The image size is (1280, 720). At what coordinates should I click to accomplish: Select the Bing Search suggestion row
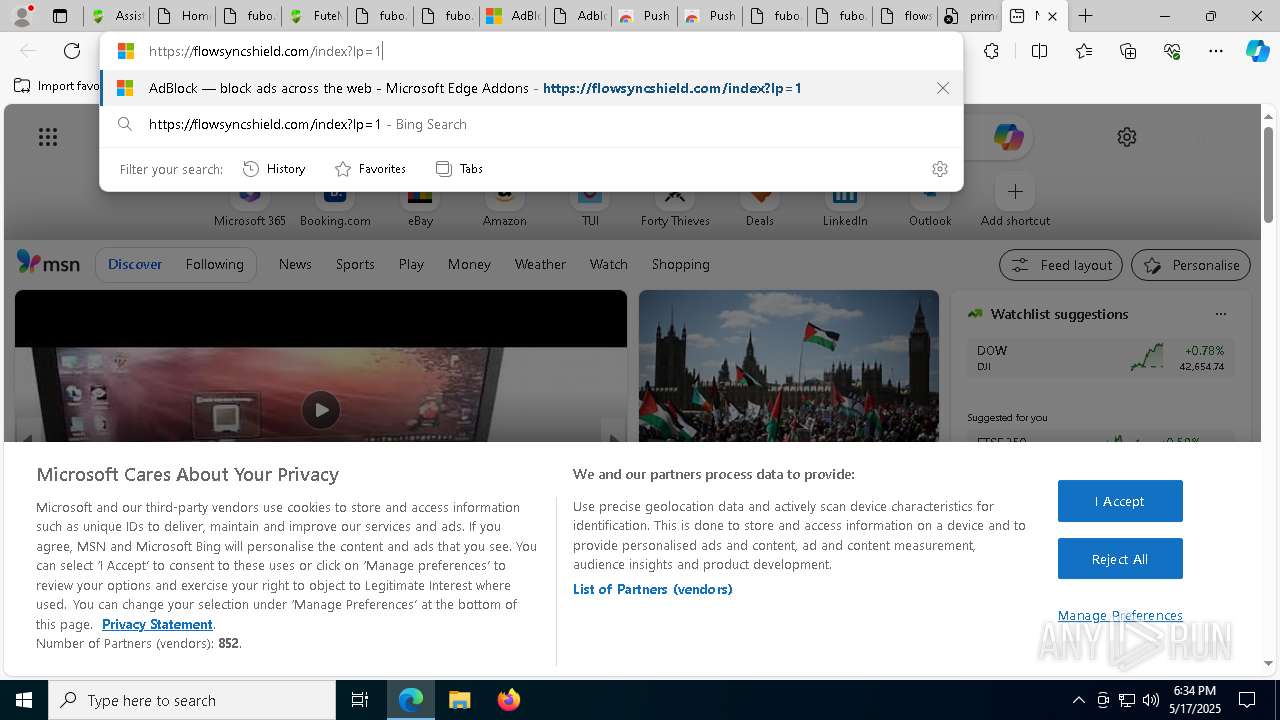(x=531, y=124)
